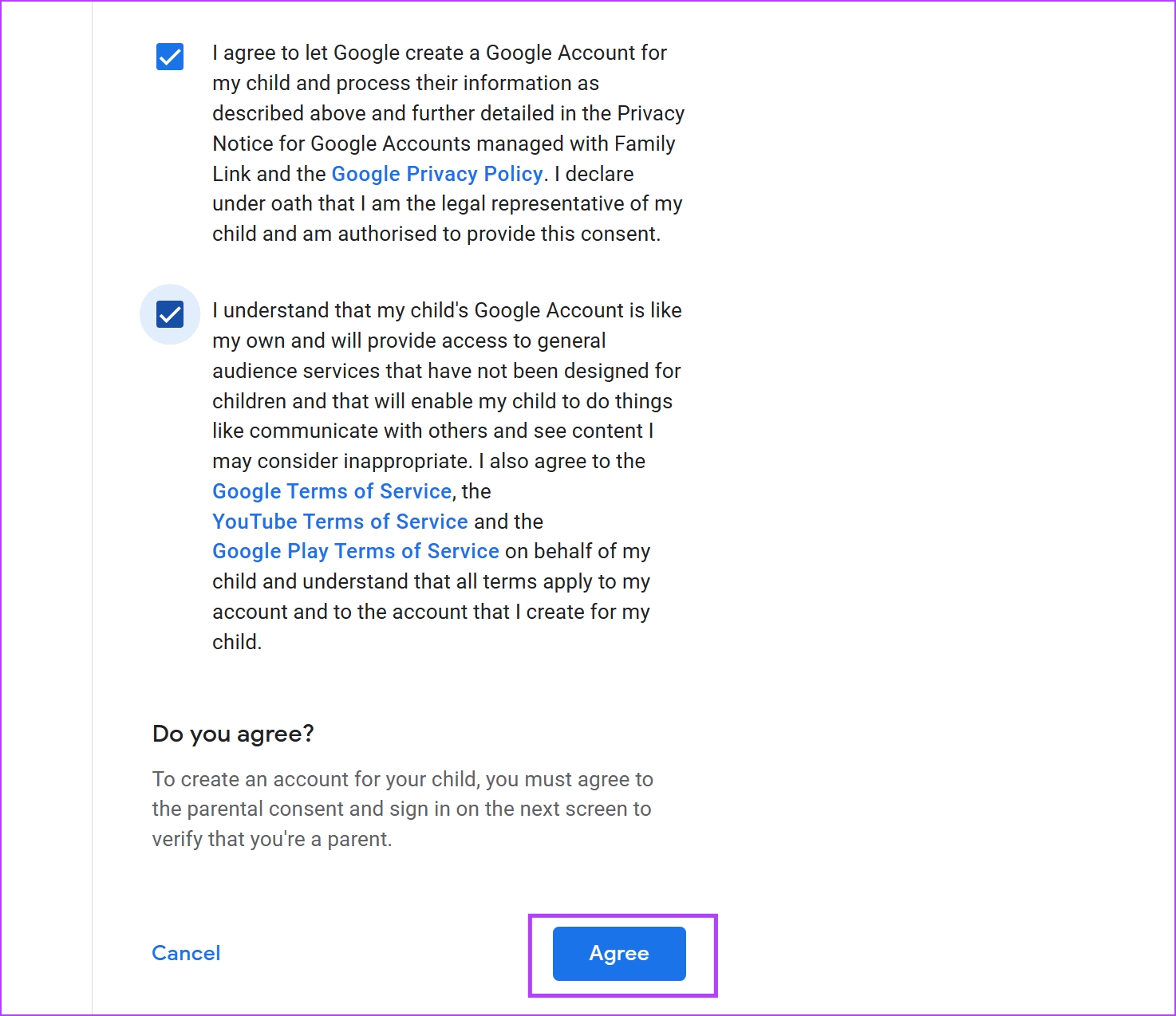
Task: Click the 'I agree to let Google create' text
Action: click(x=448, y=144)
